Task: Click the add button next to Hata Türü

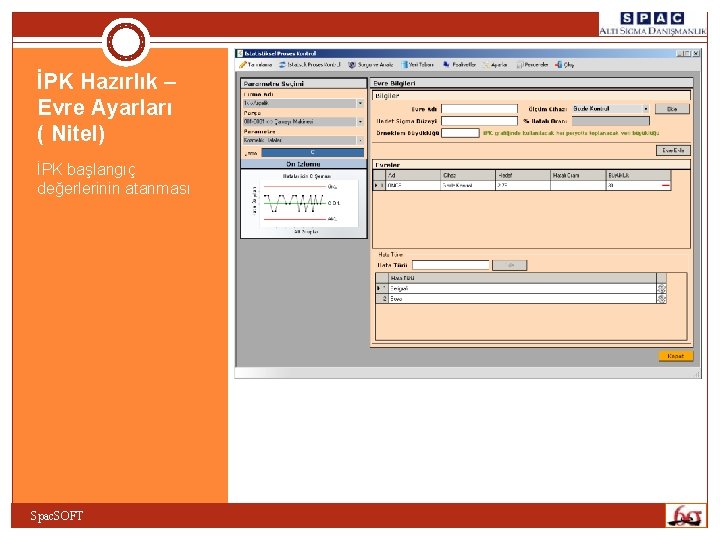Action: (509, 265)
